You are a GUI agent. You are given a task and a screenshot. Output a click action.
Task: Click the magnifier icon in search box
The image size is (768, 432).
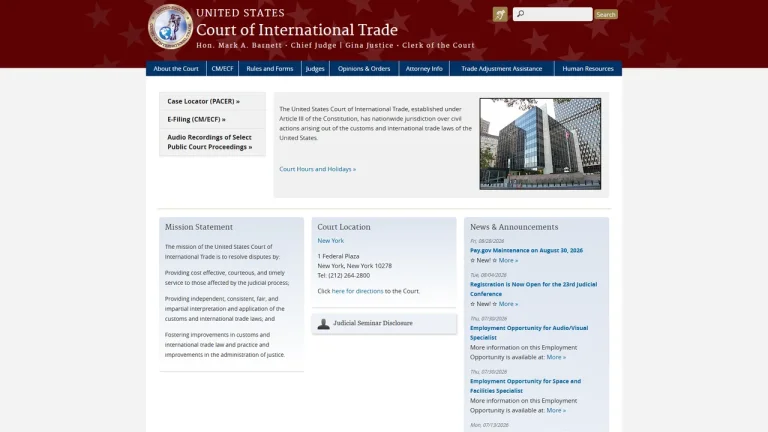click(520, 14)
